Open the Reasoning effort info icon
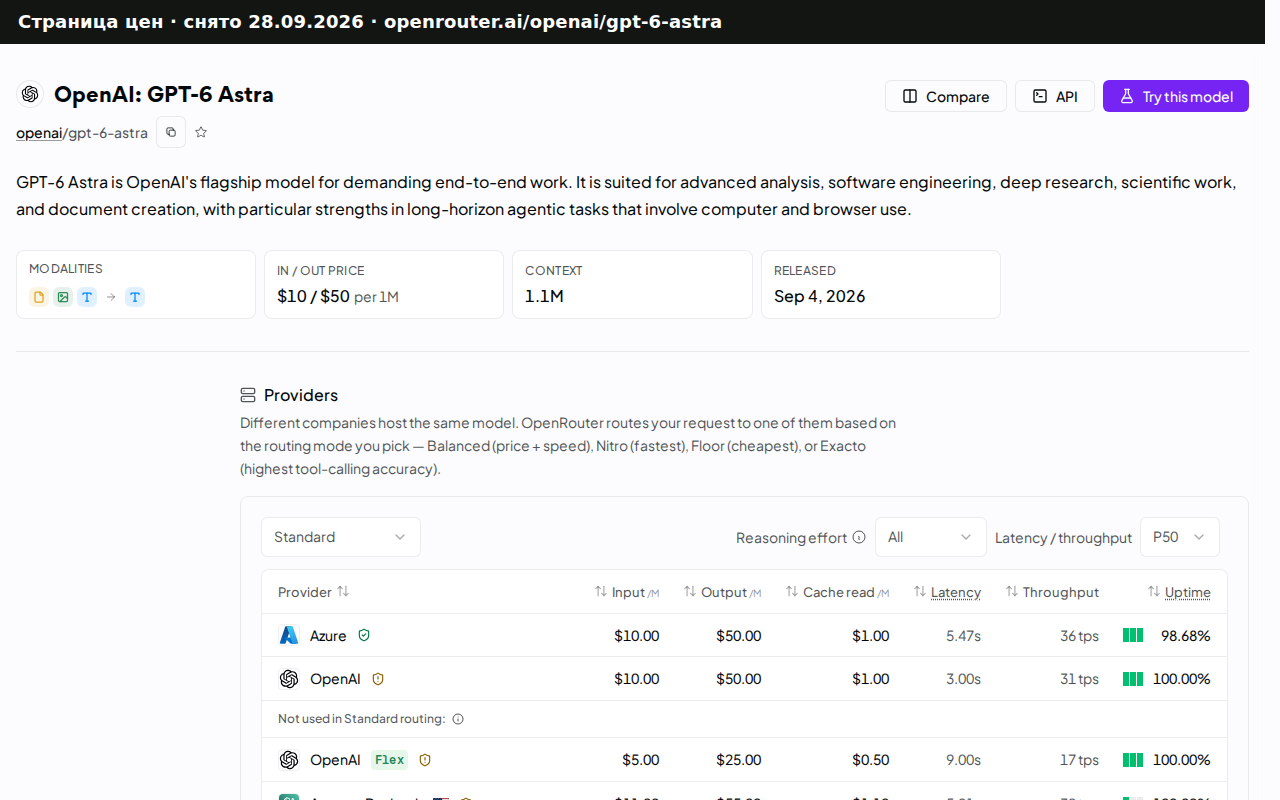1280x800 pixels. [858, 537]
